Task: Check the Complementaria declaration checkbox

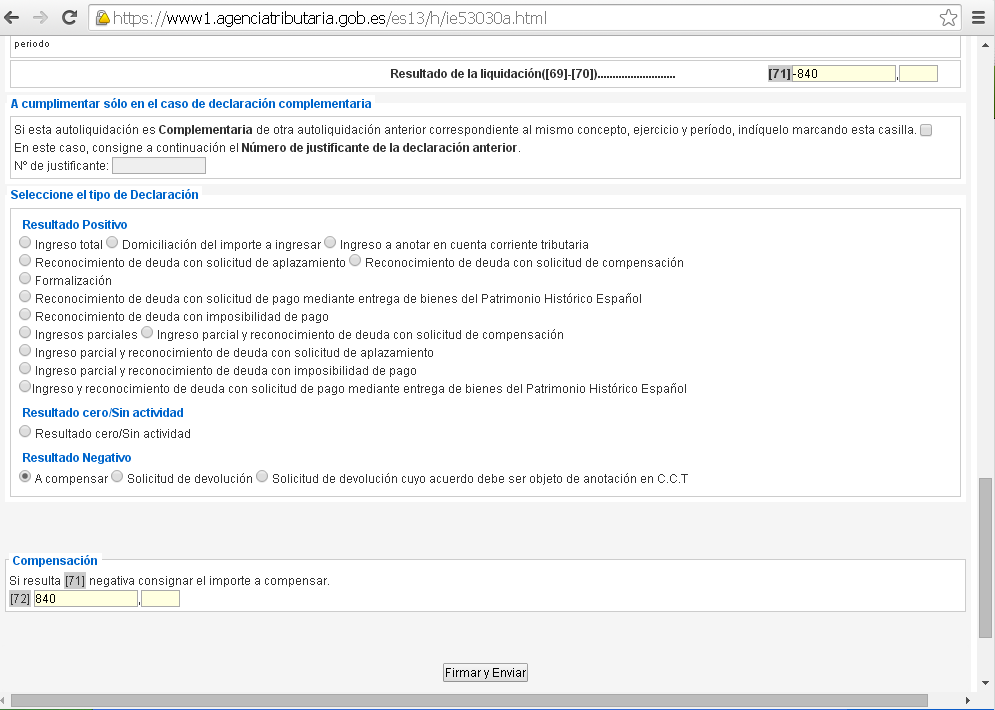Action: (x=926, y=130)
